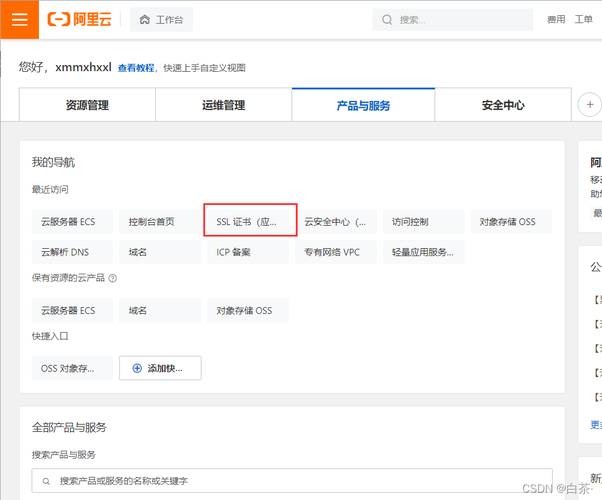This screenshot has width=602, height=500.
Task: Click the 添加快 add shortcut button
Action: coord(160,368)
